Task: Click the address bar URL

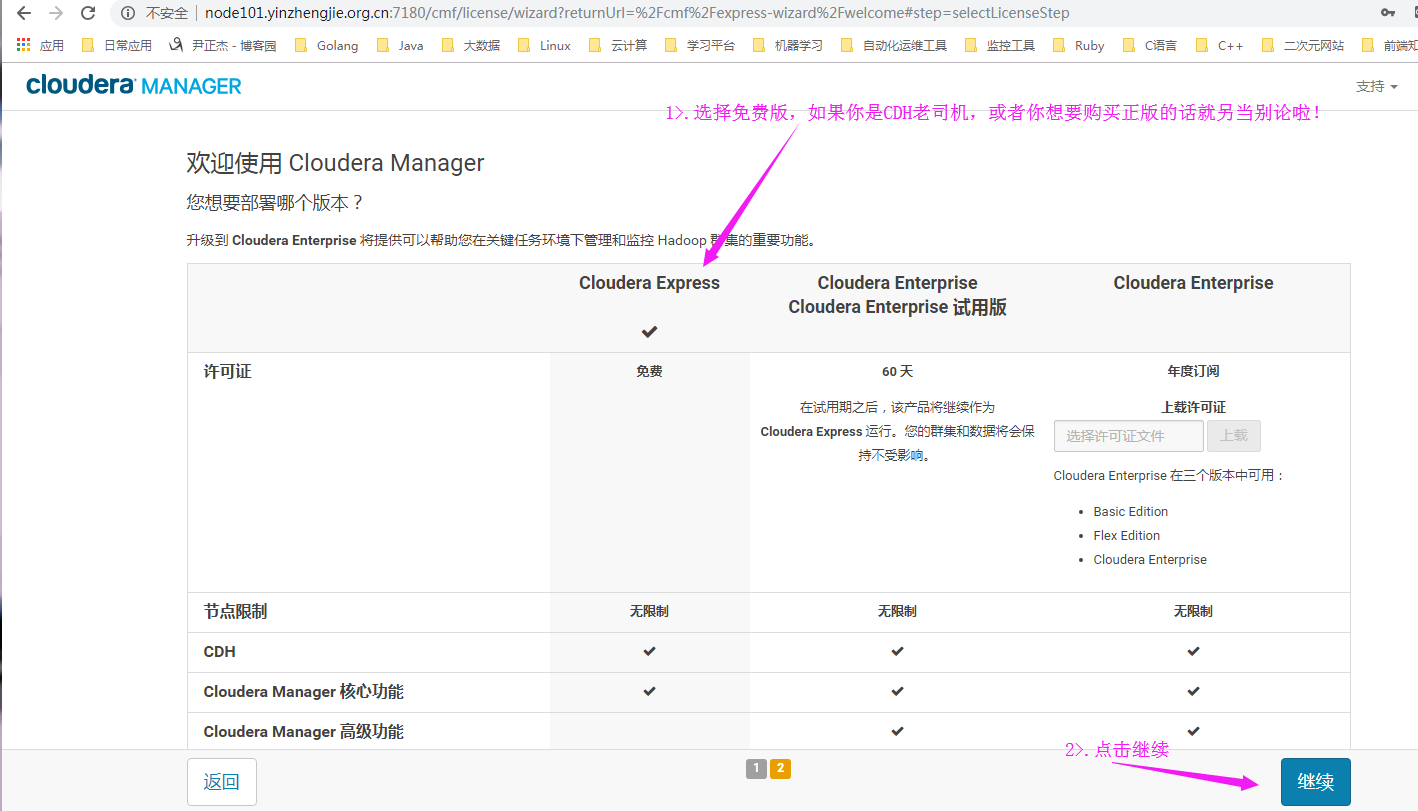Action: [x=637, y=13]
